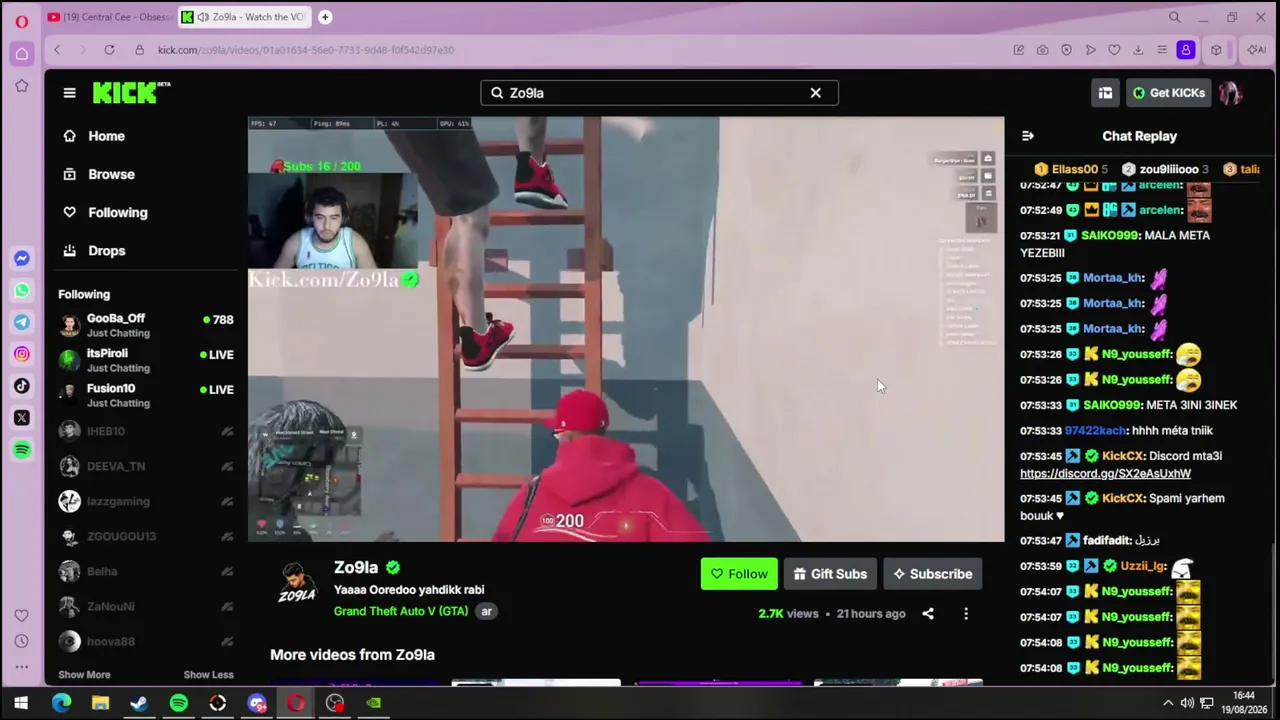Open Opera sidebar Home start page

point(21,54)
